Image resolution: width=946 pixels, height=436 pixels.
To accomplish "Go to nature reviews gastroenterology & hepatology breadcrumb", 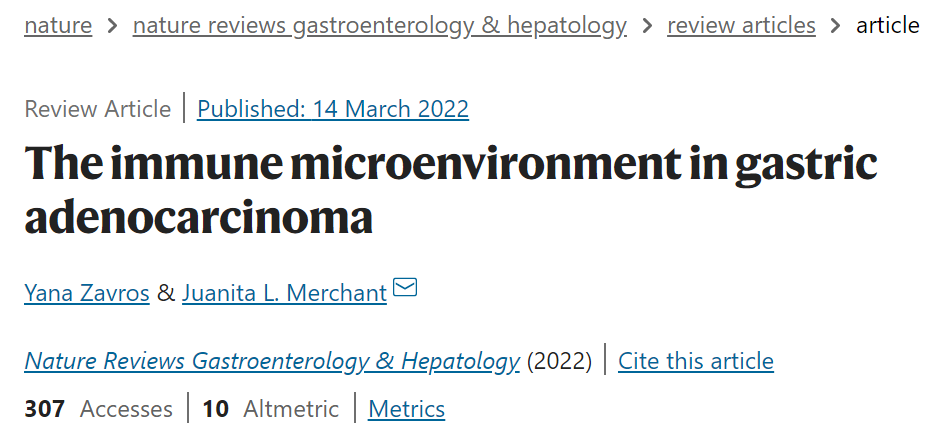I will click(379, 26).
